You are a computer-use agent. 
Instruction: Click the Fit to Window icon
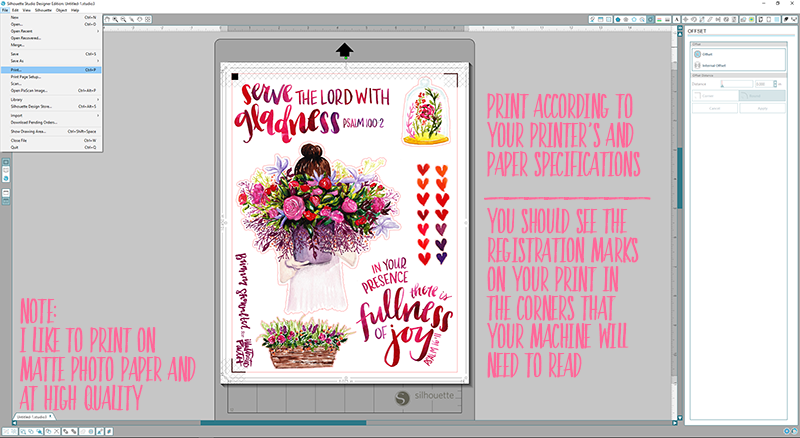coord(148,19)
